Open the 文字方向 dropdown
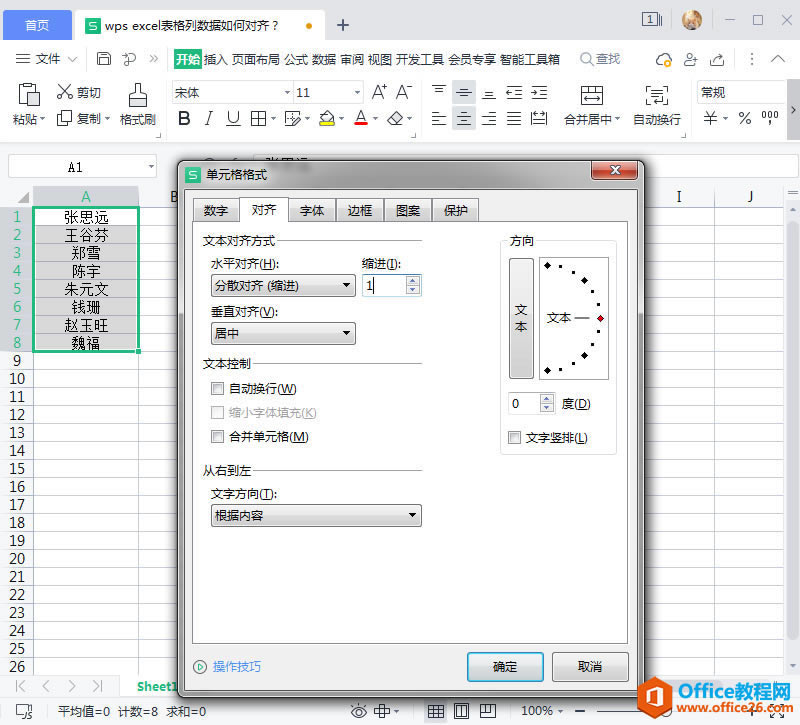Screen dimensions: 800x725 [316, 516]
